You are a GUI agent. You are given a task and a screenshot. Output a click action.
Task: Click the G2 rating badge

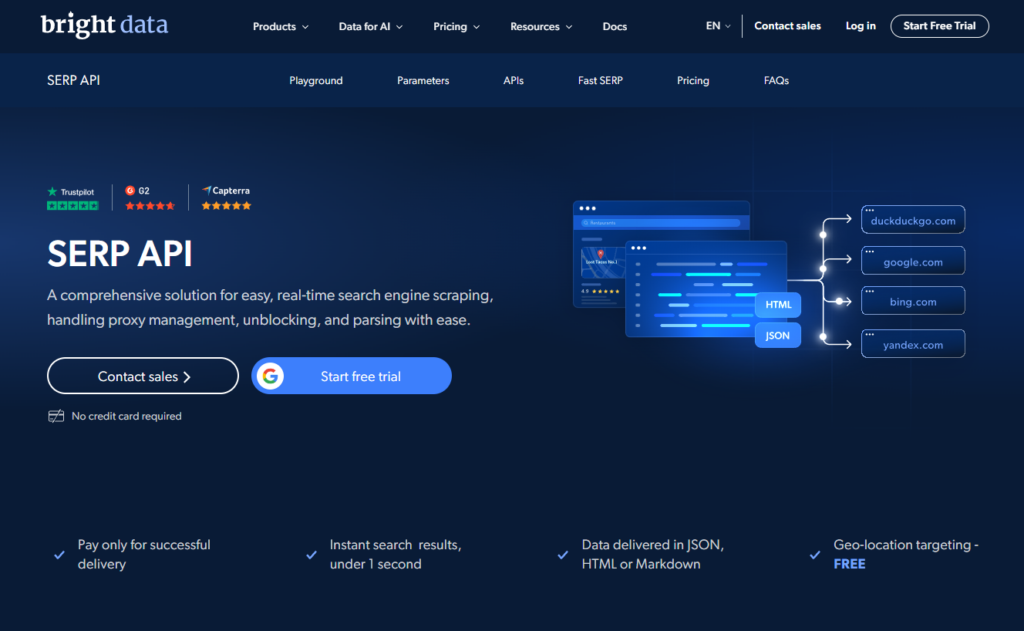(150, 198)
